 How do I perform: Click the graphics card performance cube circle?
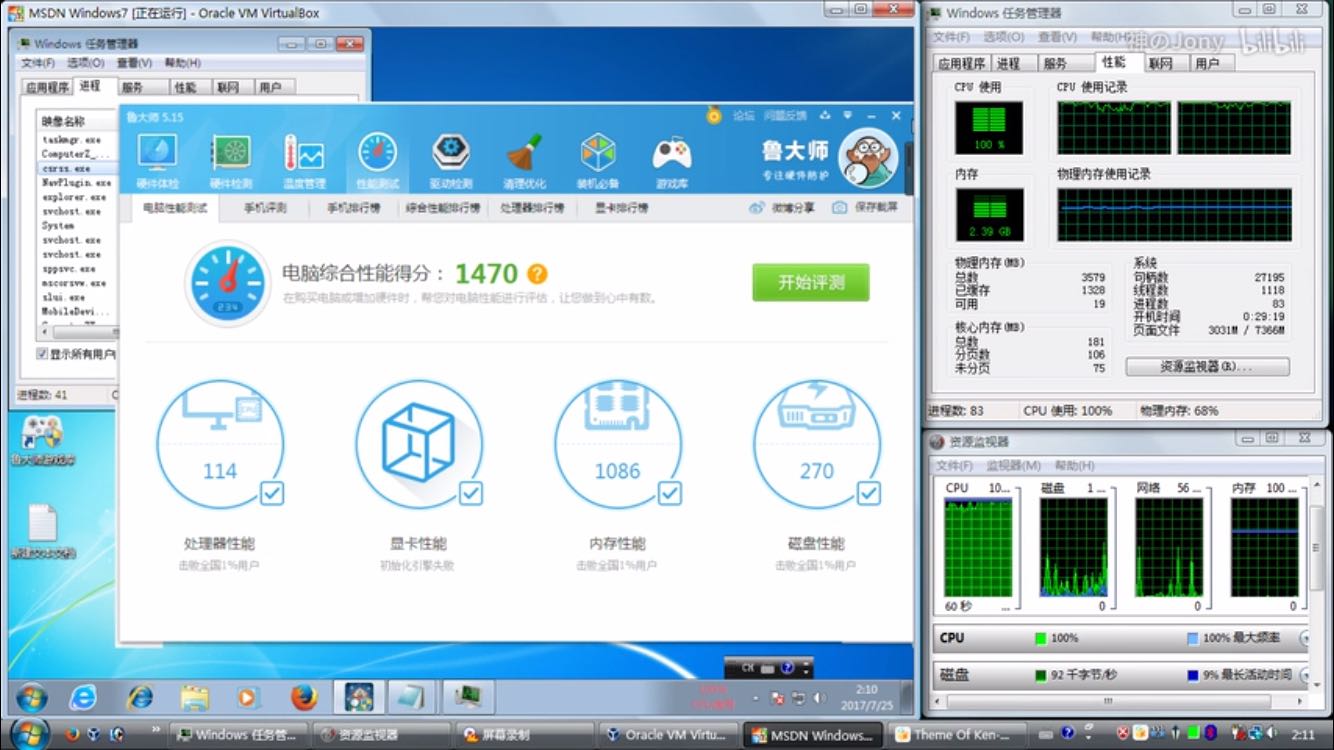click(419, 445)
